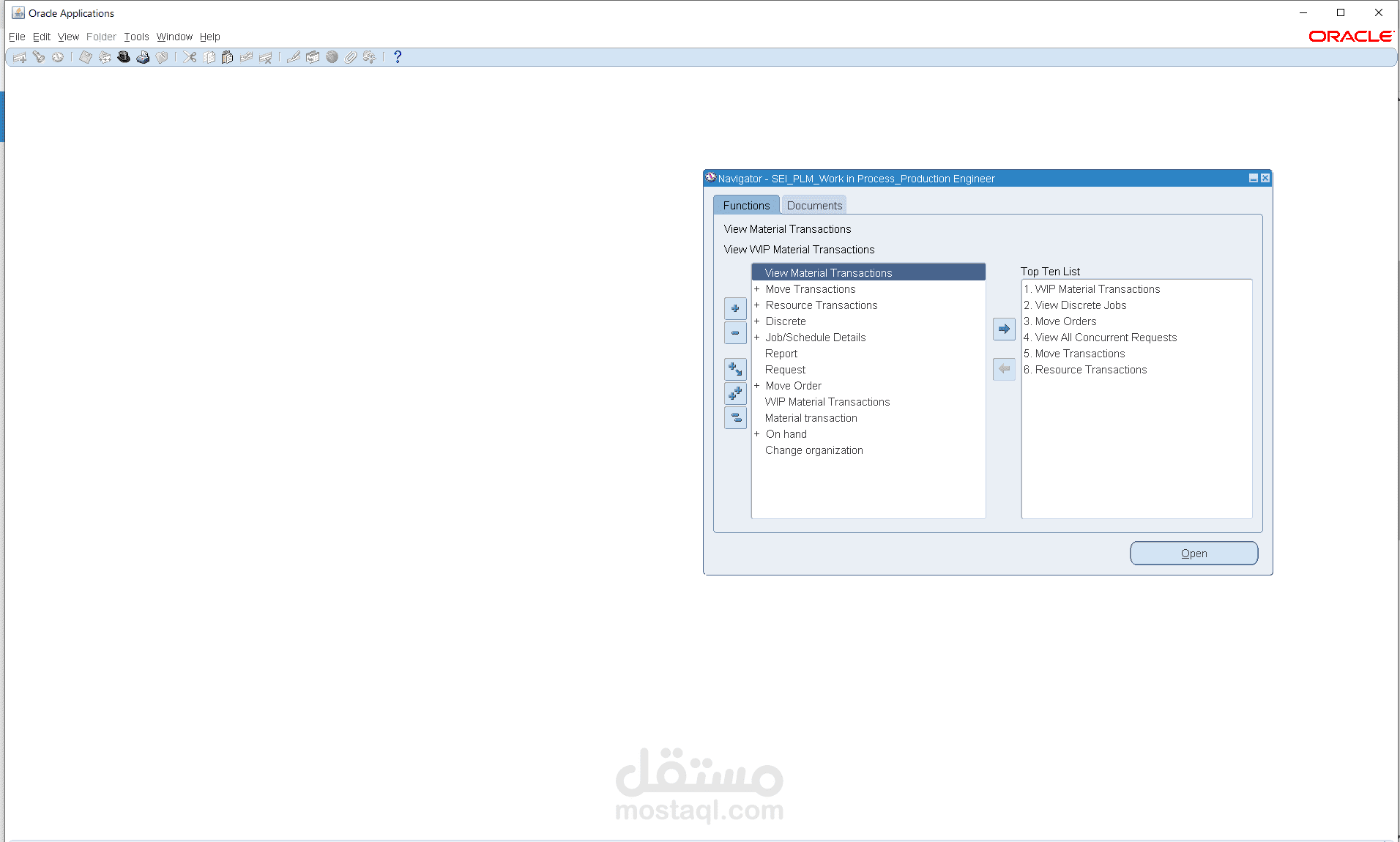Open the Edit menu
Screen dimensions: 1400x842
tap(42, 37)
